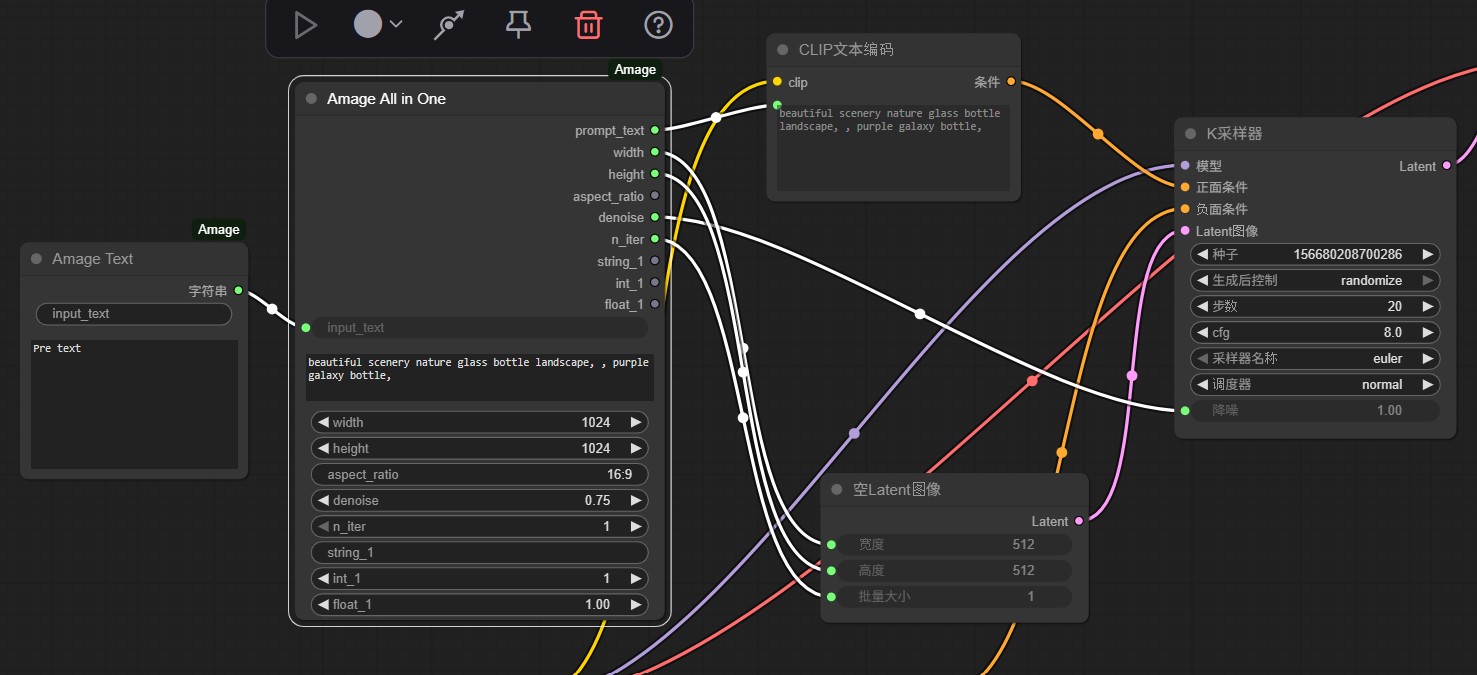Click the 模型 input slot on K采样器
The height and width of the screenshot is (675, 1477).
(1185, 166)
